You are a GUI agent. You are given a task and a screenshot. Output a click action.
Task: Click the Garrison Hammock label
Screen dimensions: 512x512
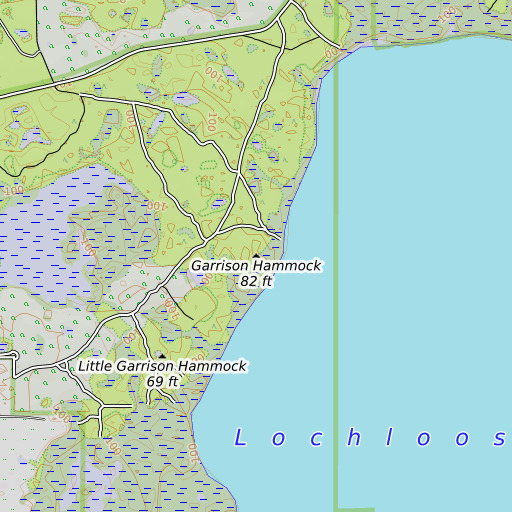click(x=256, y=266)
